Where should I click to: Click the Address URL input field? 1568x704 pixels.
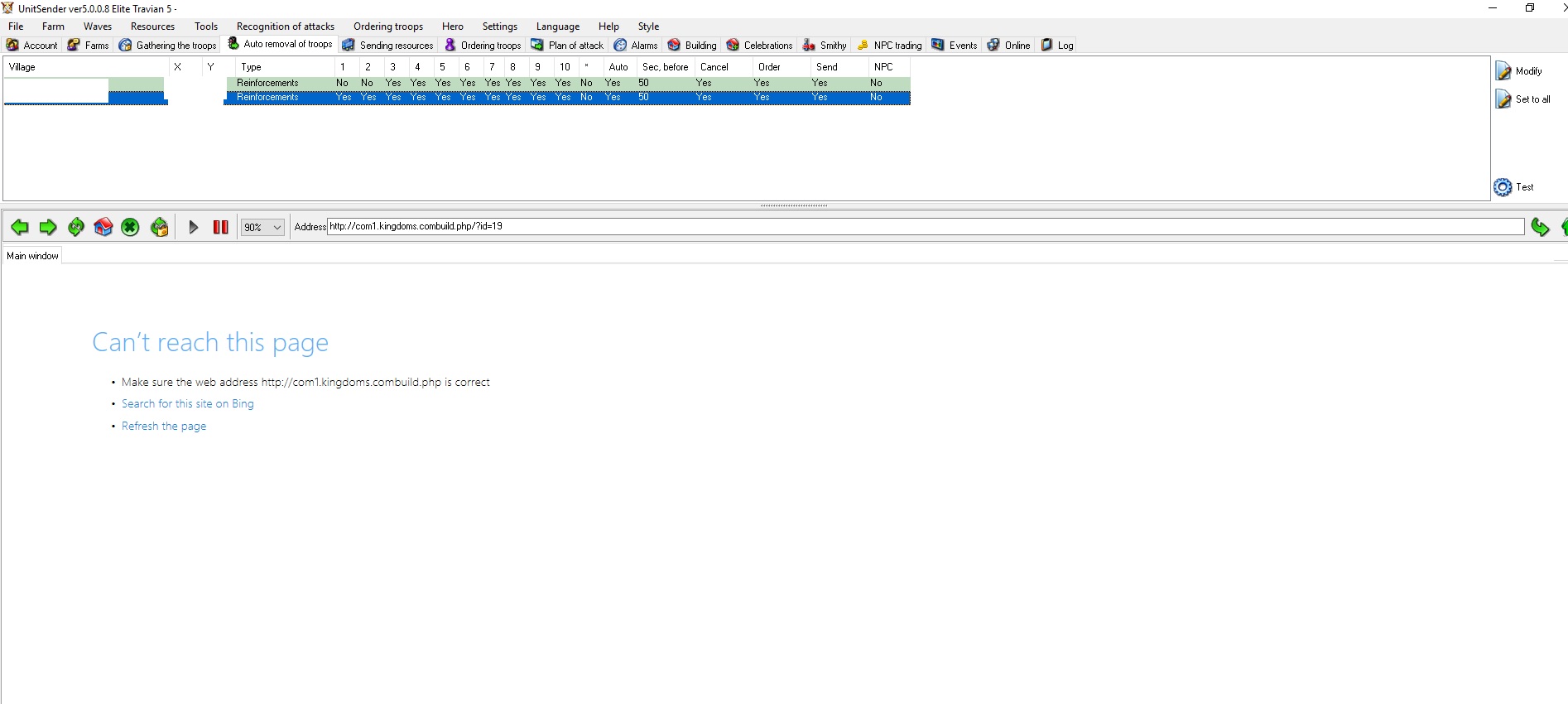pos(925,226)
